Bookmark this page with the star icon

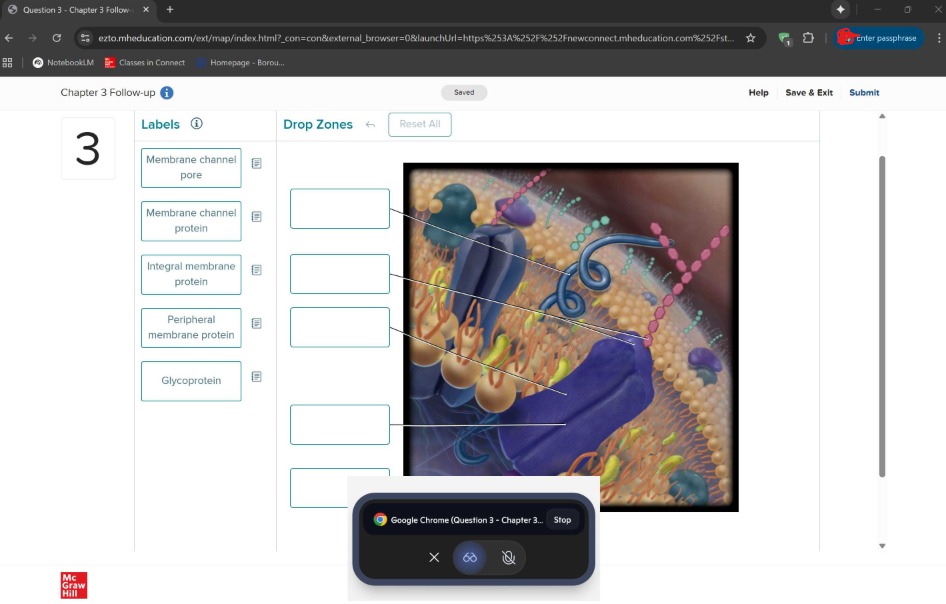751,38
